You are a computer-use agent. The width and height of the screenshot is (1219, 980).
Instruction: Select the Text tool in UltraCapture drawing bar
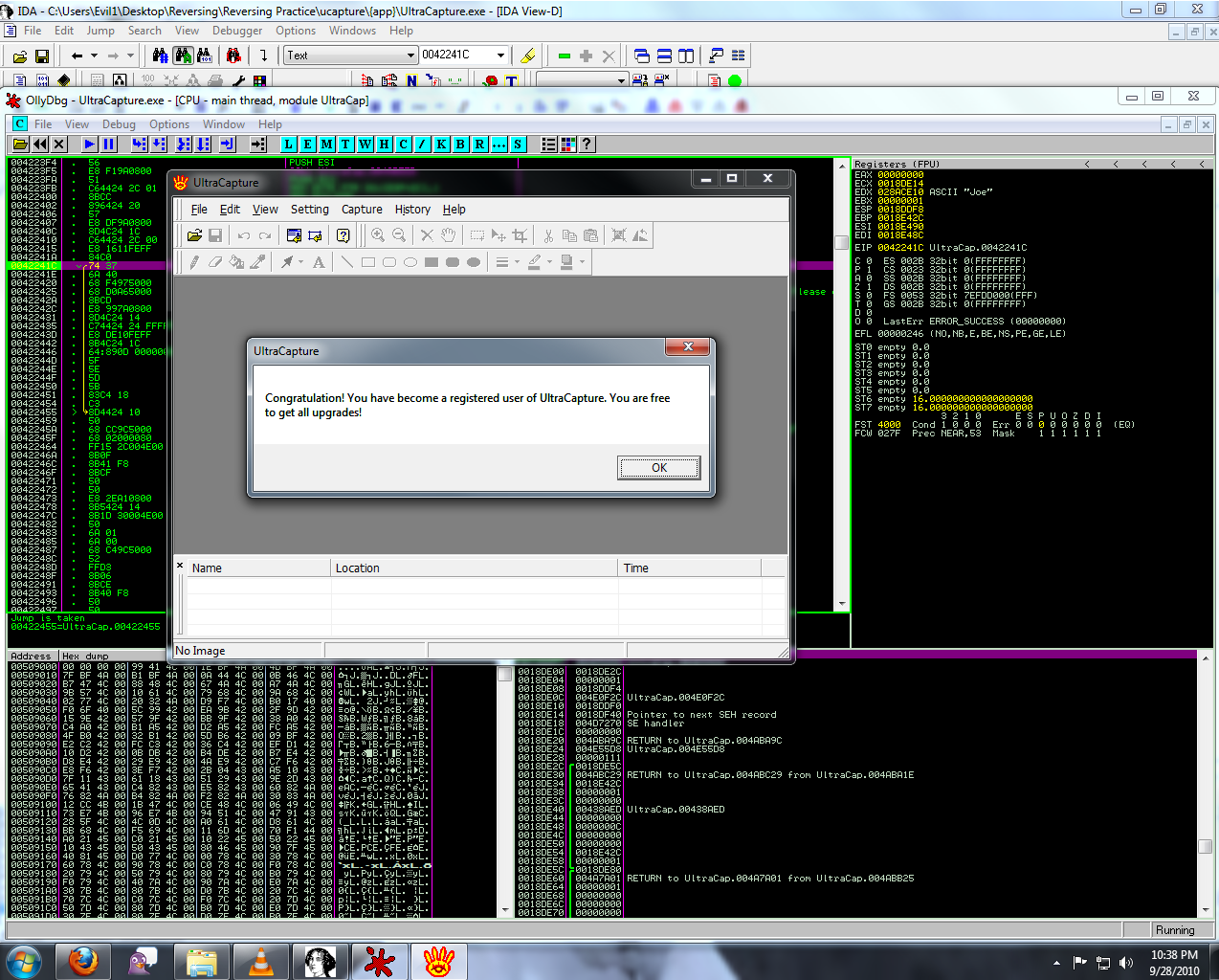319,262
